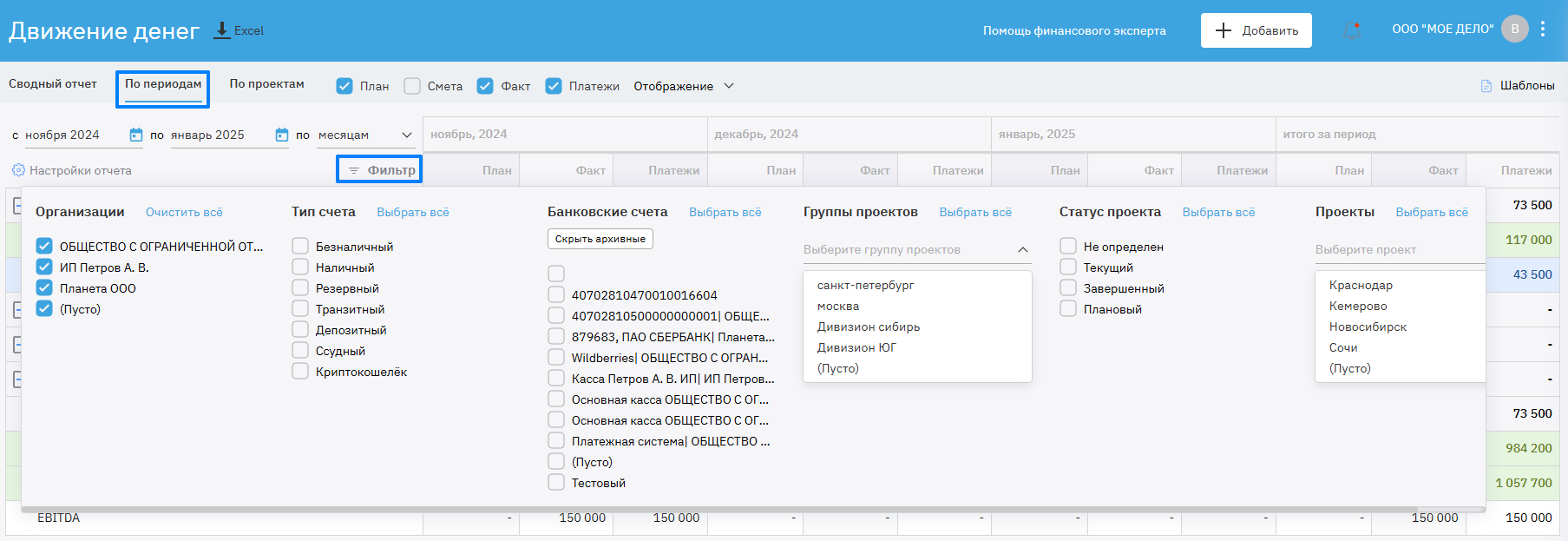This screenshot has height=541, width=1568.
Task: Open Помощь финансового эксперта link
Action: pos(1074,30)
